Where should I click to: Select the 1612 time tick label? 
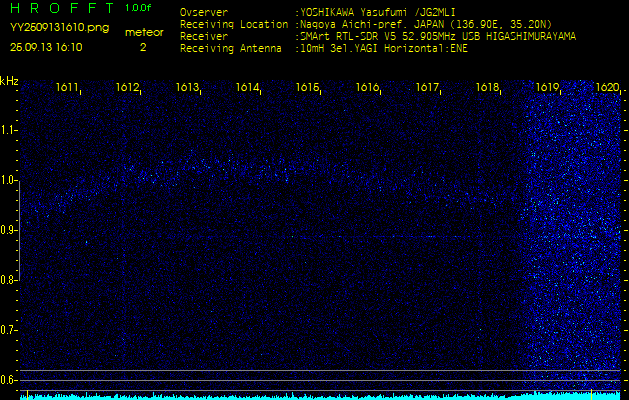pos(127,88)
